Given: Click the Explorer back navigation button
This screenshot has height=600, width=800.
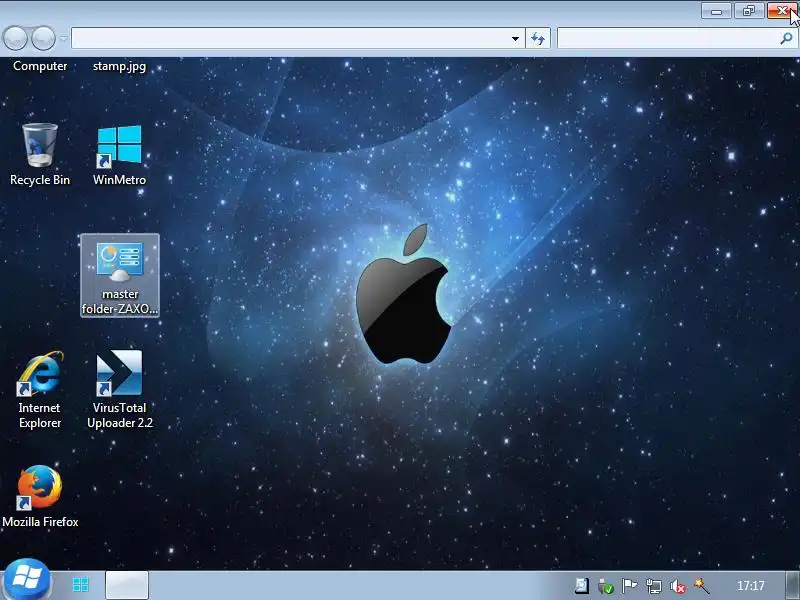Looking at the screenshot, I should 15,38.
